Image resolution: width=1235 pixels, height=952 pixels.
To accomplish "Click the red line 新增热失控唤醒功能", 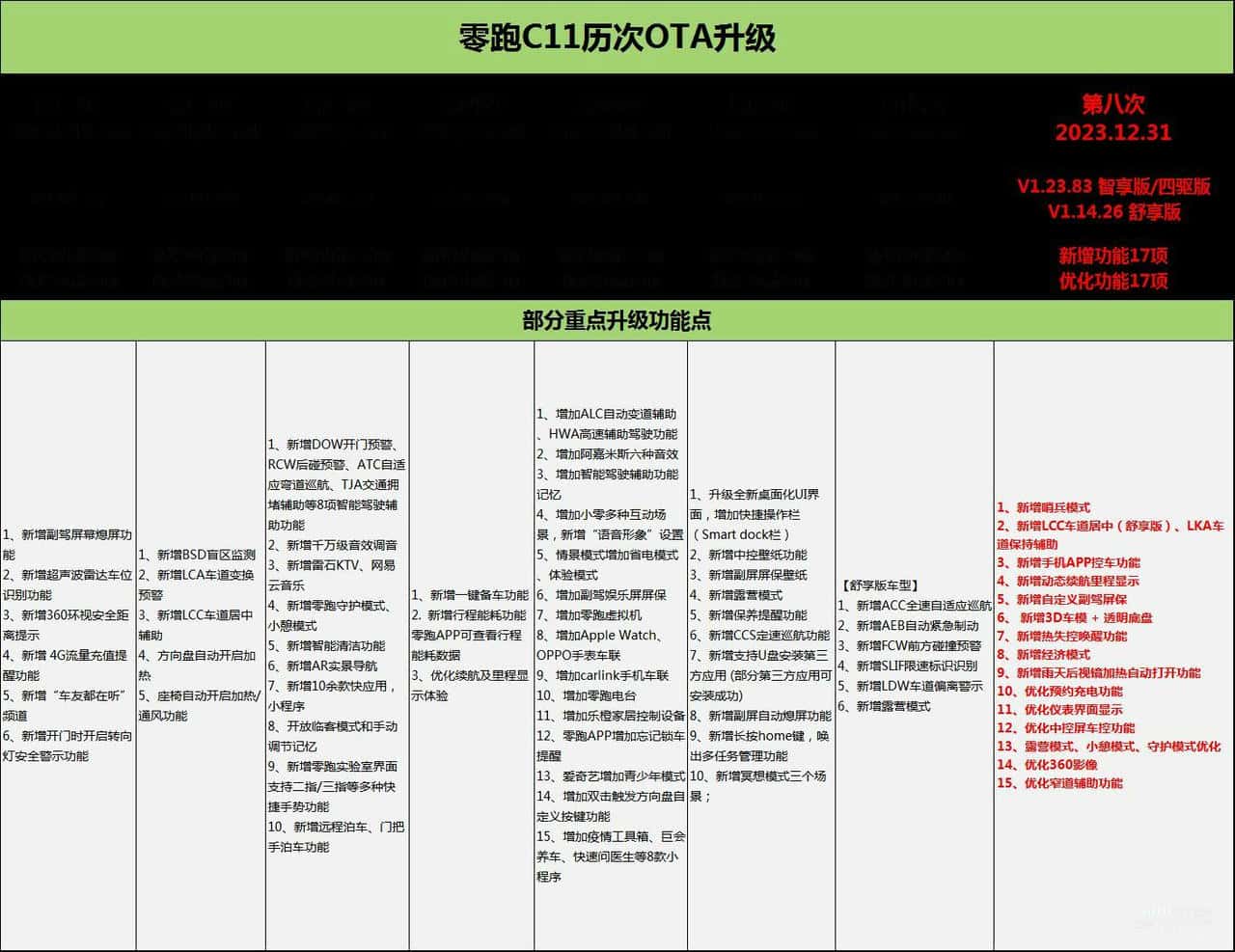I will coord(1061,637).
